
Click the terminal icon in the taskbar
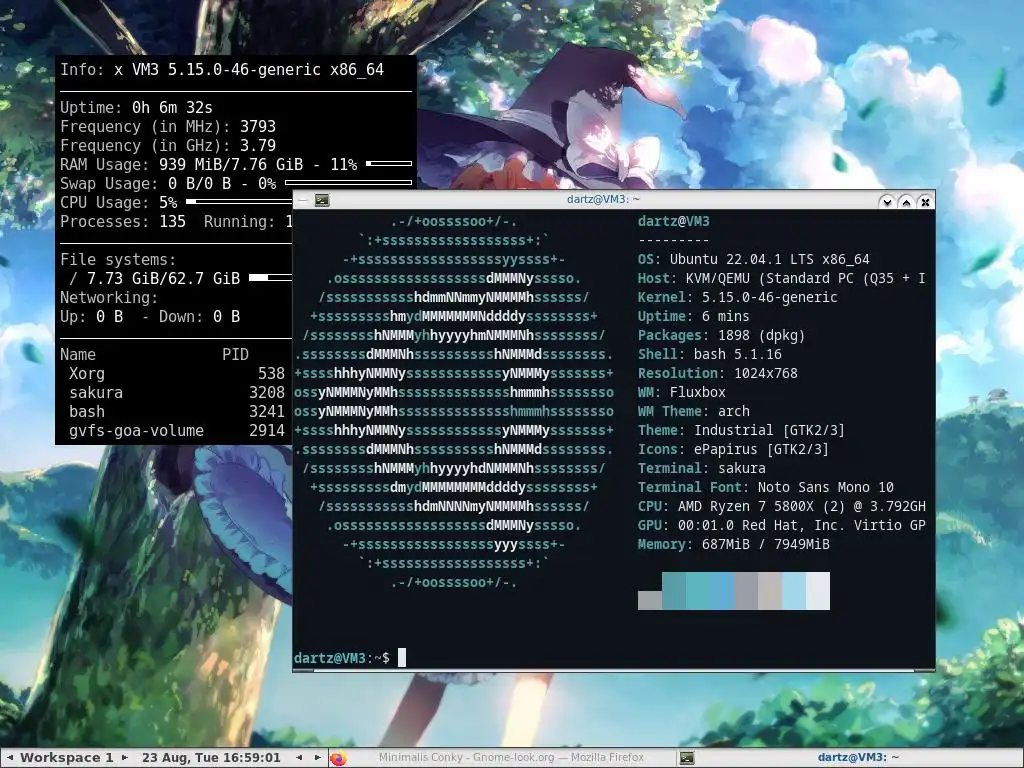tap(686, 758)
